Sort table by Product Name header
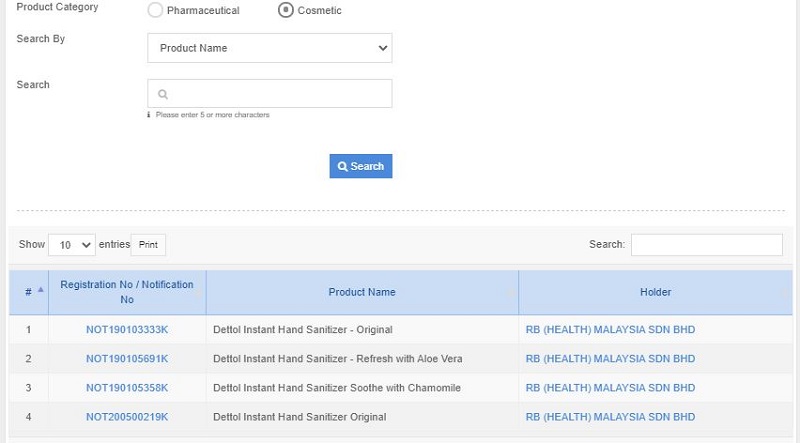Screen dimensions: 800x443 tap(362, 292)
